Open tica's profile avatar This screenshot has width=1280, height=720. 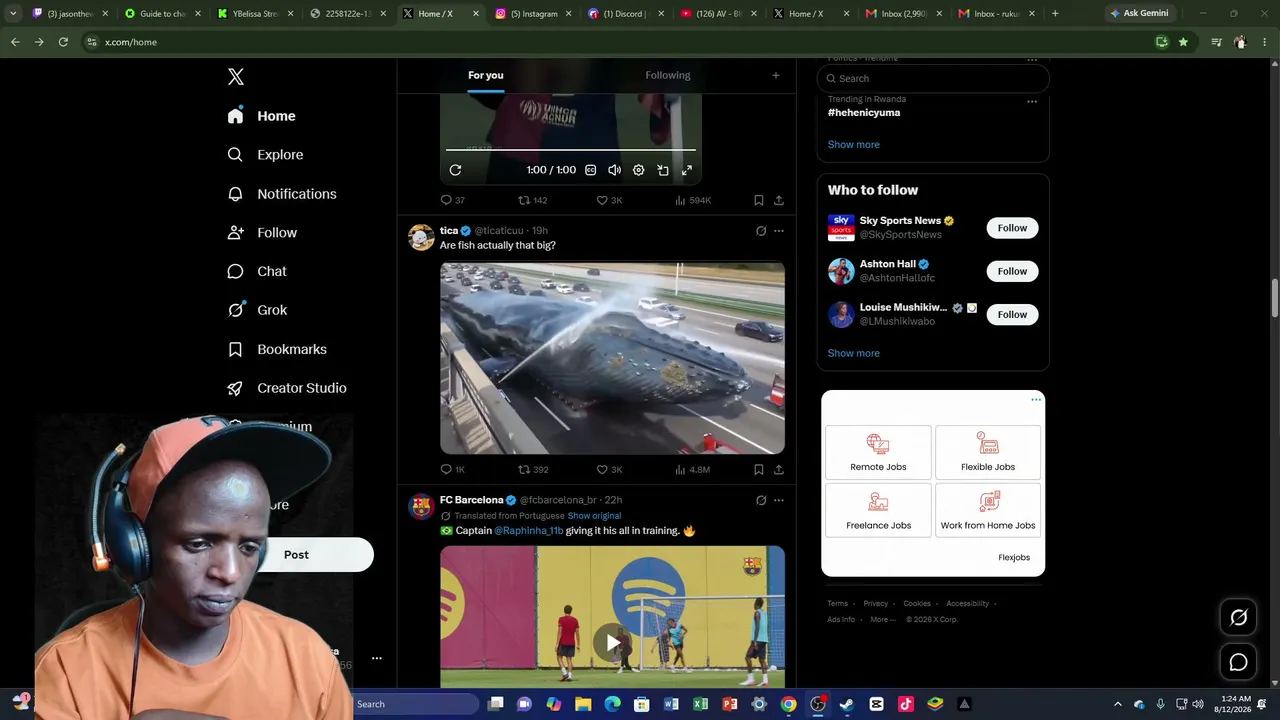tap(421, 238)
